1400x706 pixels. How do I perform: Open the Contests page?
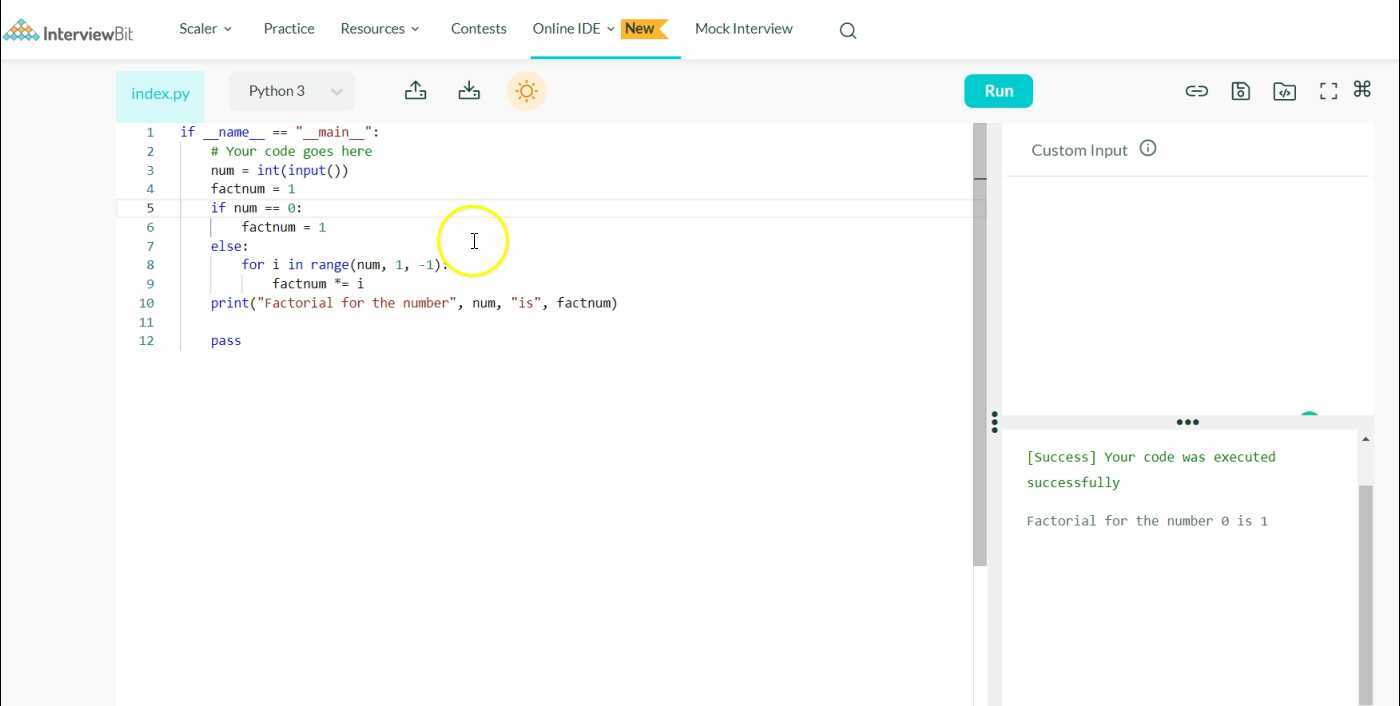click(x=478, y=28)
